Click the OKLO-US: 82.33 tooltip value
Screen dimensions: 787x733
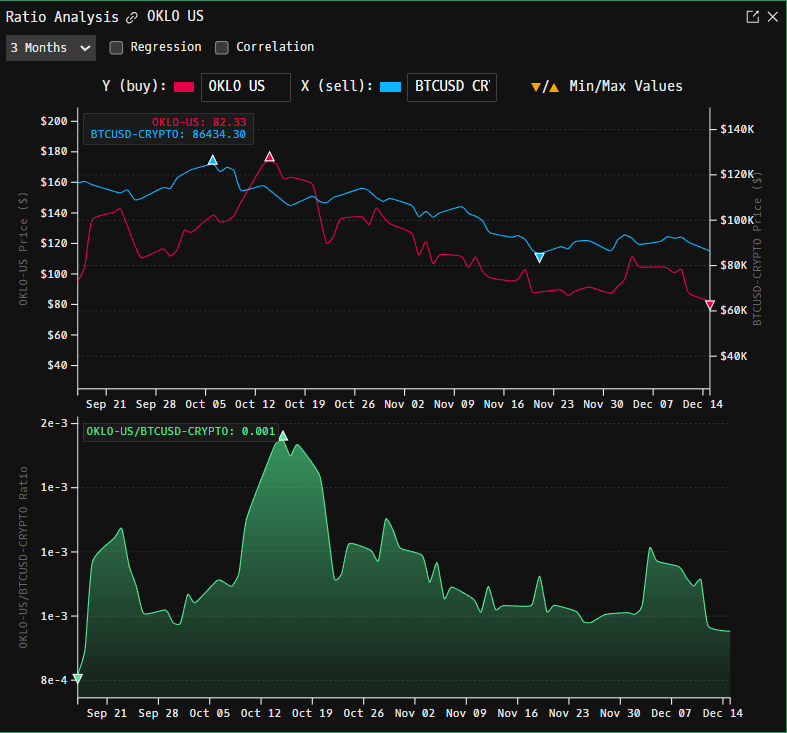199,123
